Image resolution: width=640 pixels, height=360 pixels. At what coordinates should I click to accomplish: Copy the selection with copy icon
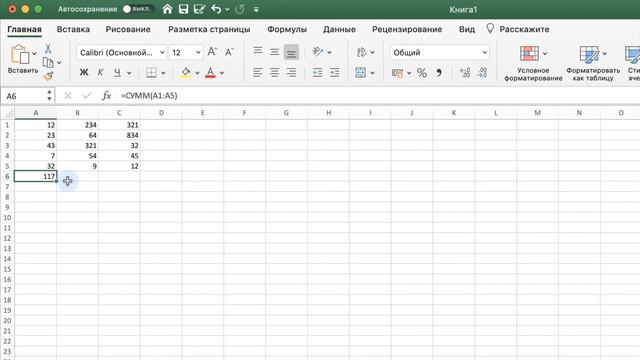(x=48, y=62)
